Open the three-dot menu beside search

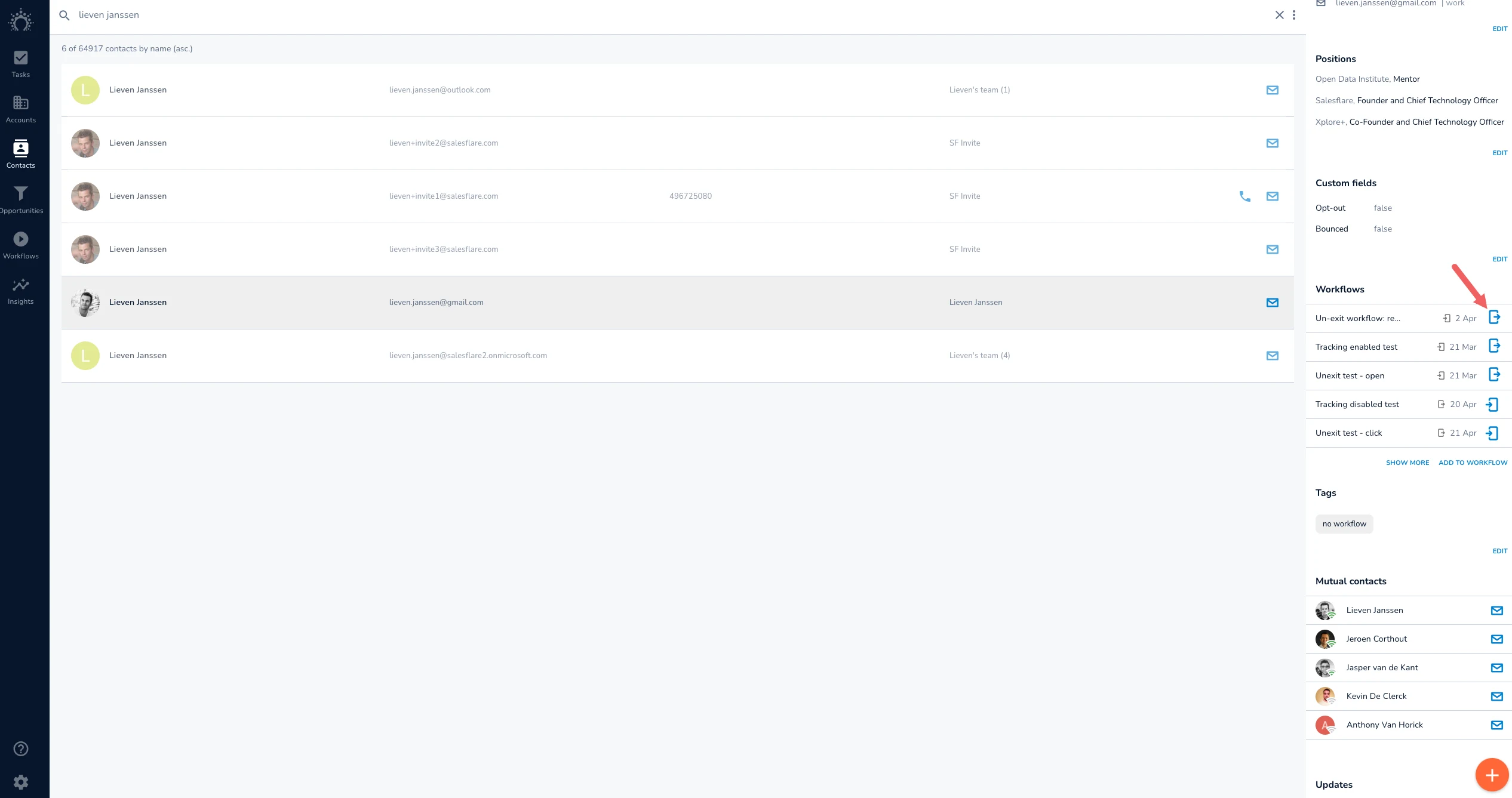click(x=1294, y=15)
